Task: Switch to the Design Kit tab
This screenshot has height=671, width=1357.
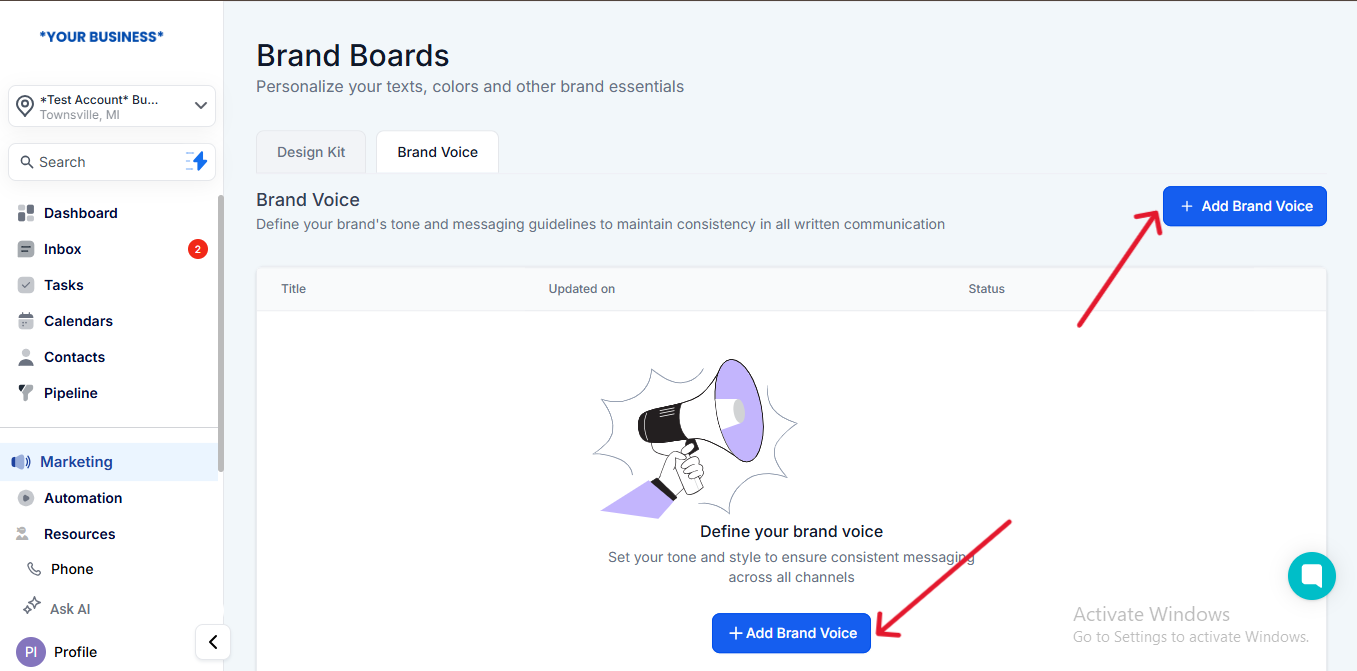Action: (311, 152)
